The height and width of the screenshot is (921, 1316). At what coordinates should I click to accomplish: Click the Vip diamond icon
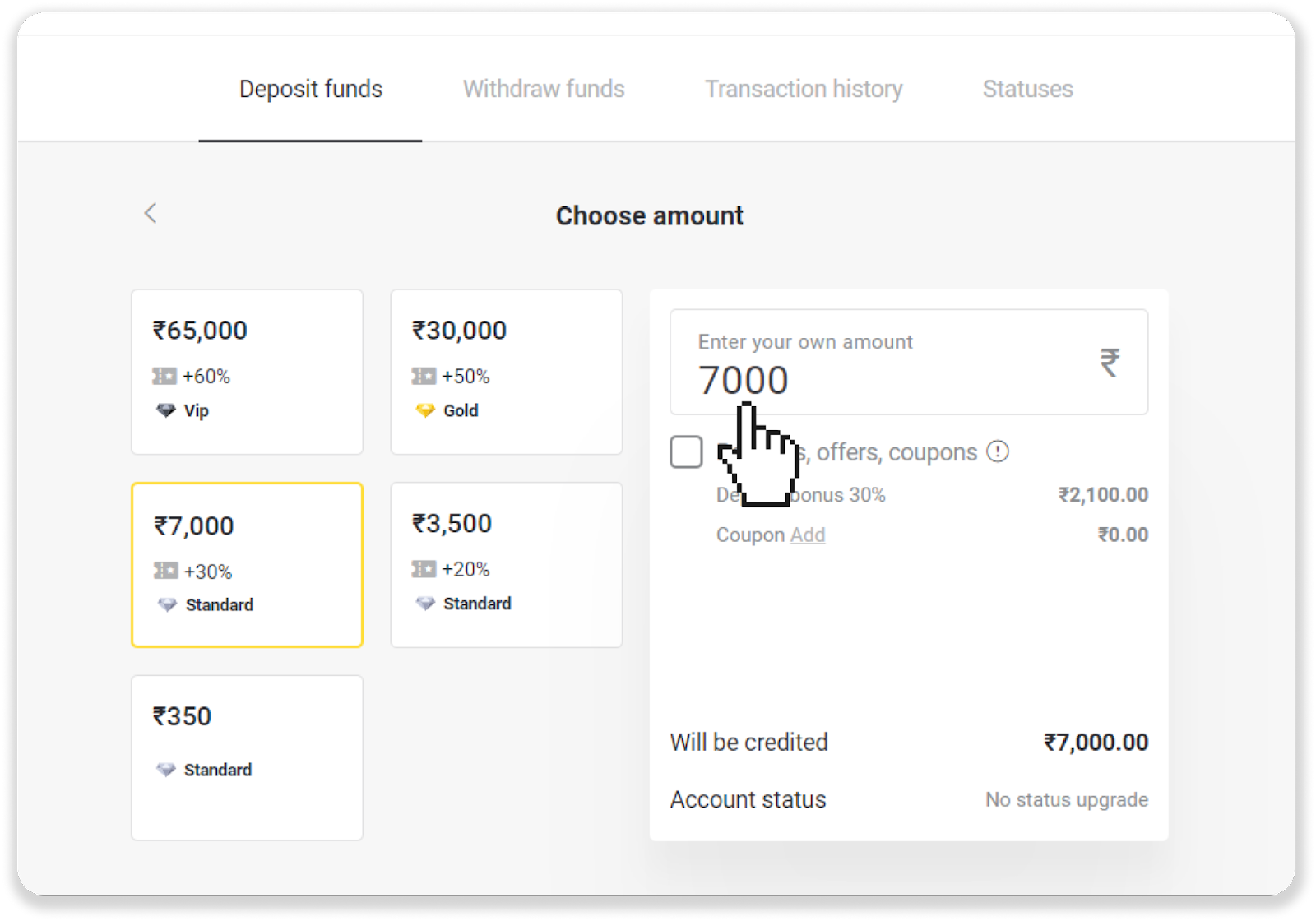pos(166,410)
